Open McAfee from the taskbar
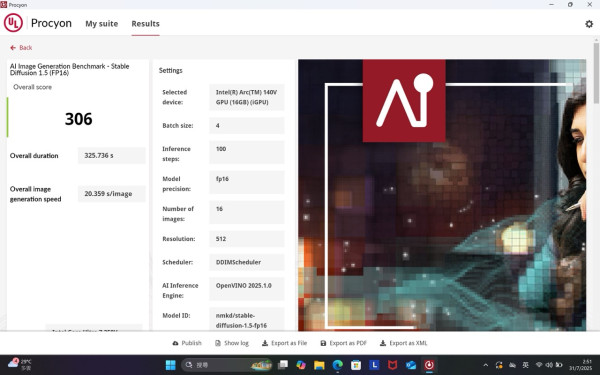Screen dimensions: 600x375 [x=393, y=365]
